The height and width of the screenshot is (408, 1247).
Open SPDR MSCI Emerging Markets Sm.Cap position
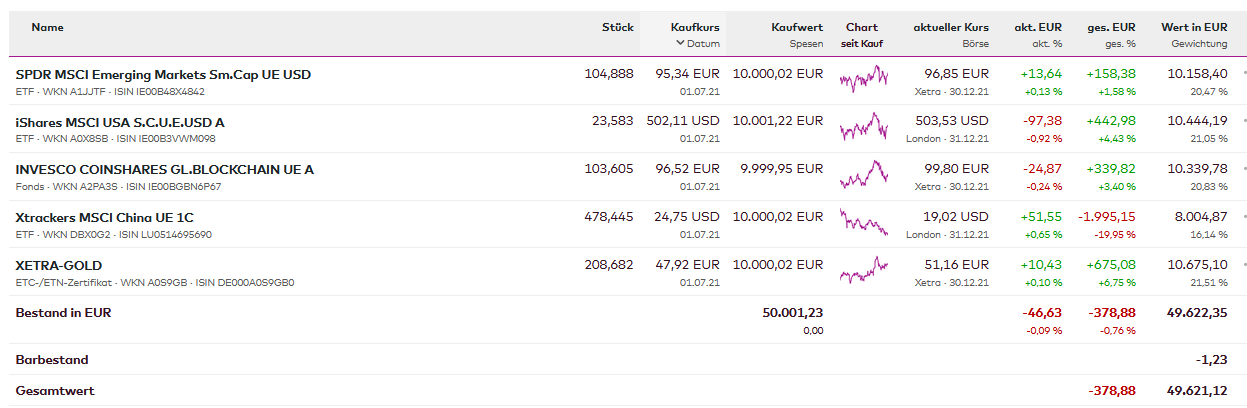click(x=163, y=74)
